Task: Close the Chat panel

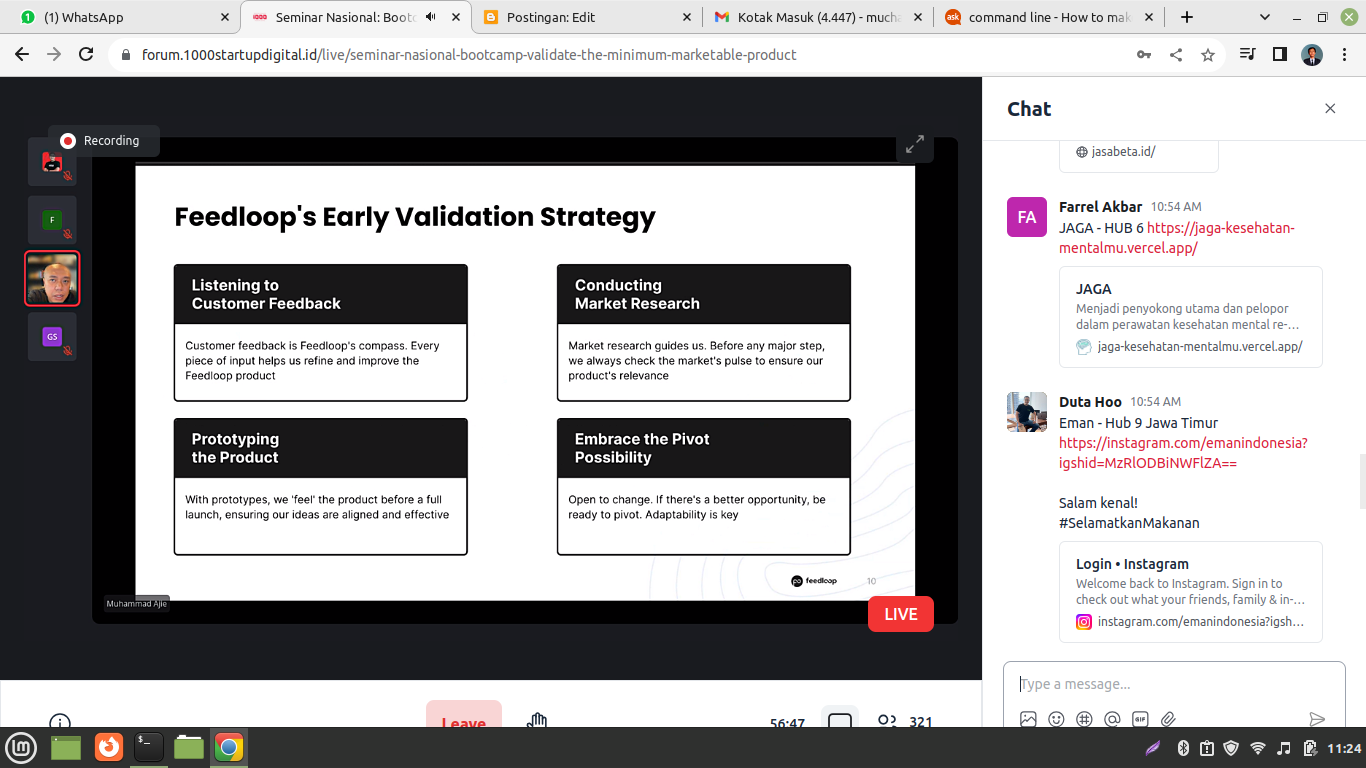Action: 1330,109
